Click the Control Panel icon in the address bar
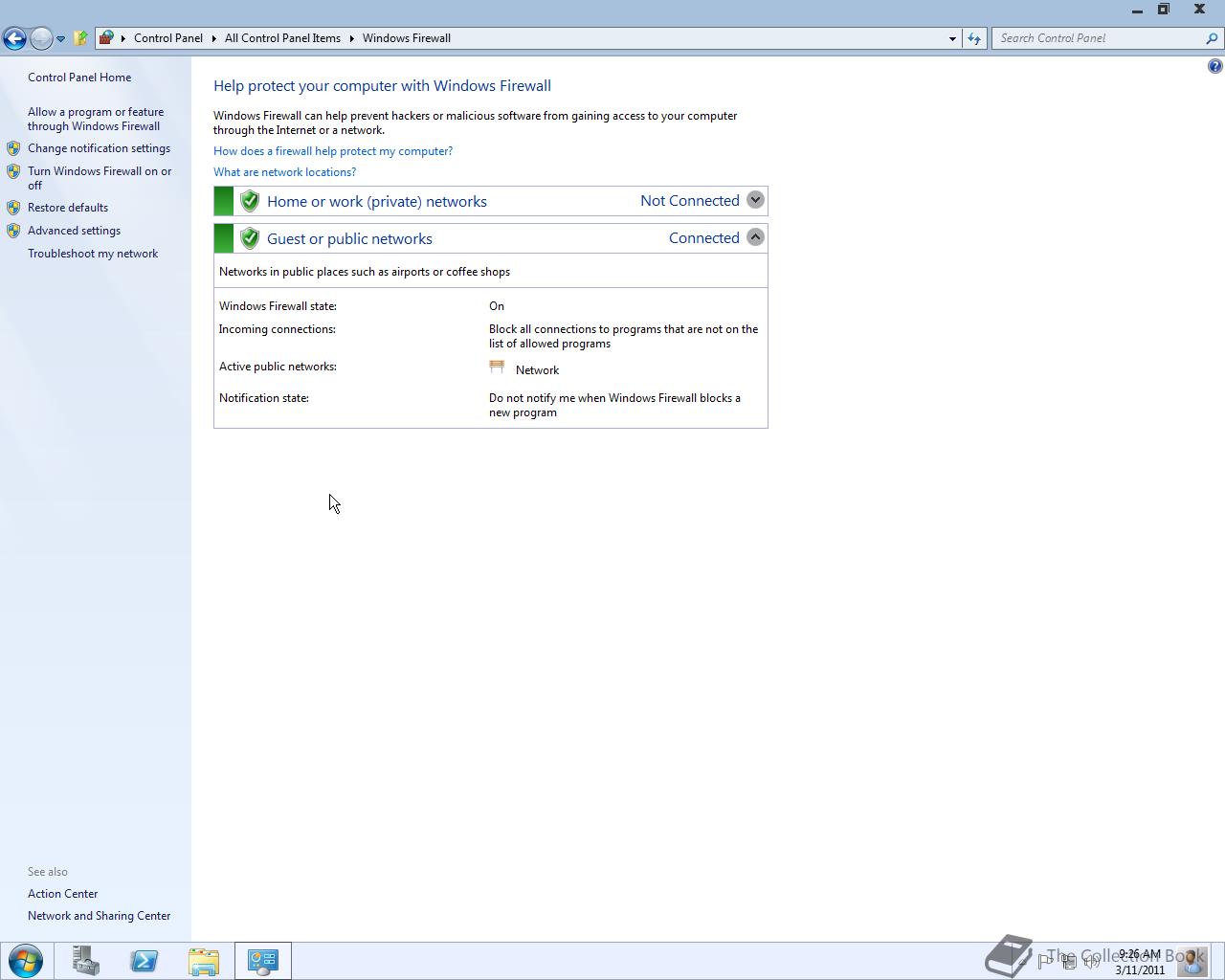Viewport: 1225px width, 980px height. [106, 38]
